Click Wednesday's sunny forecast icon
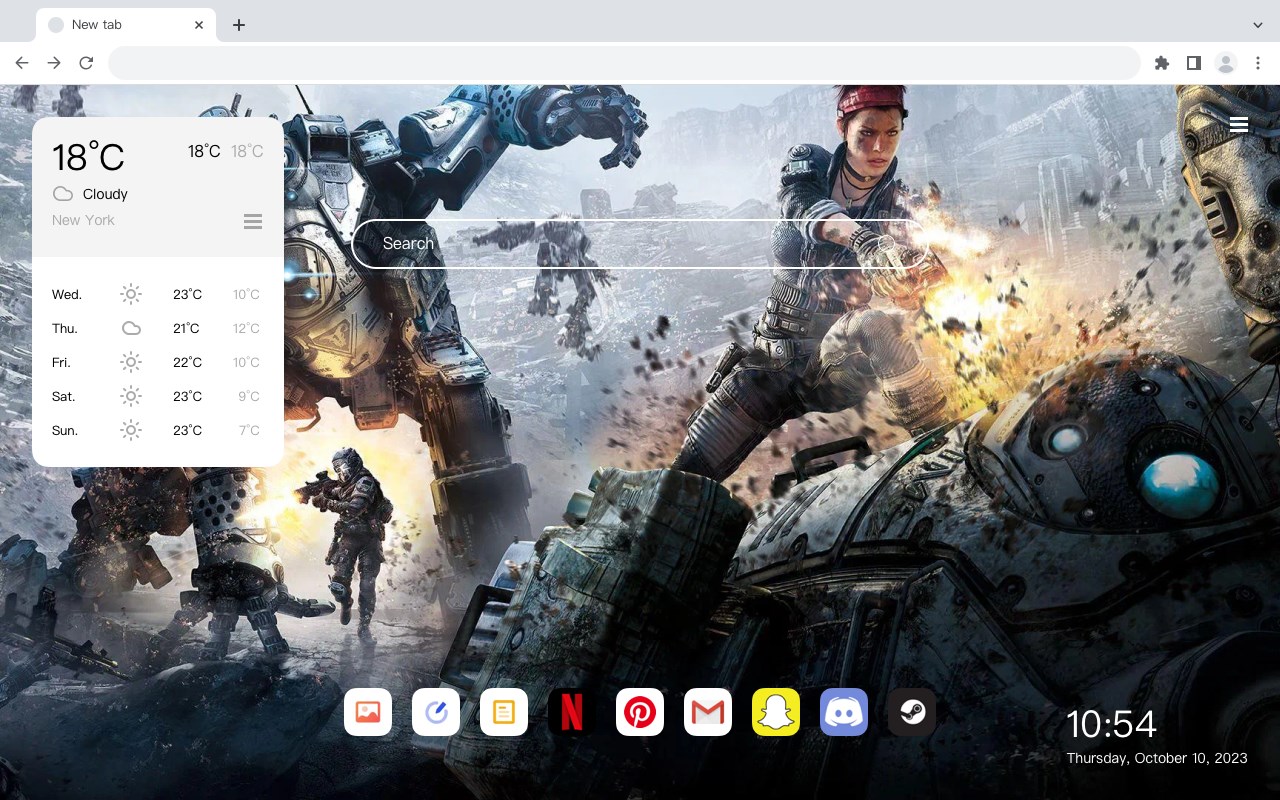This screenshot has width=1280, height=800. coord(131,294)
